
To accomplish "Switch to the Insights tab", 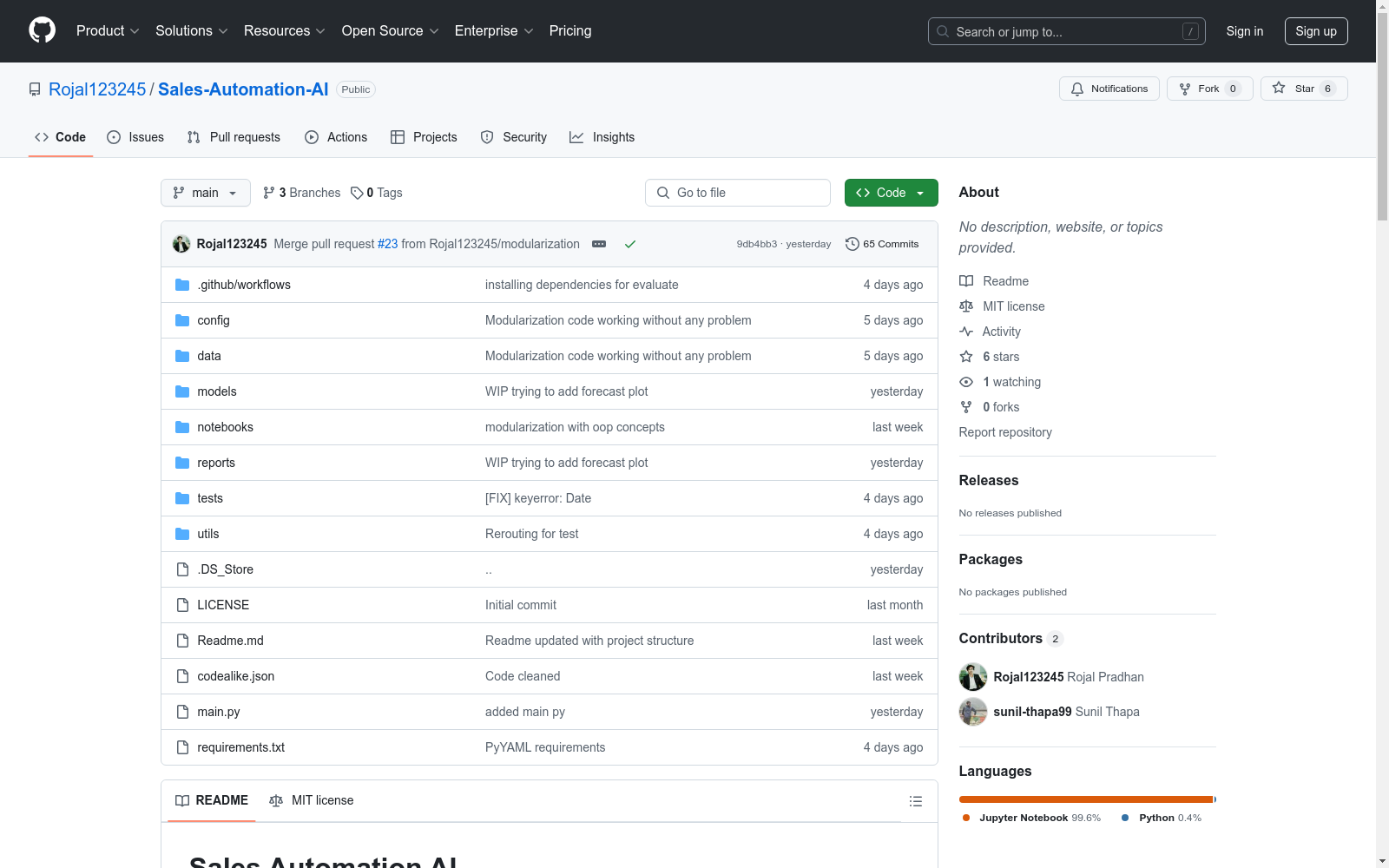I will pos(602,137).
